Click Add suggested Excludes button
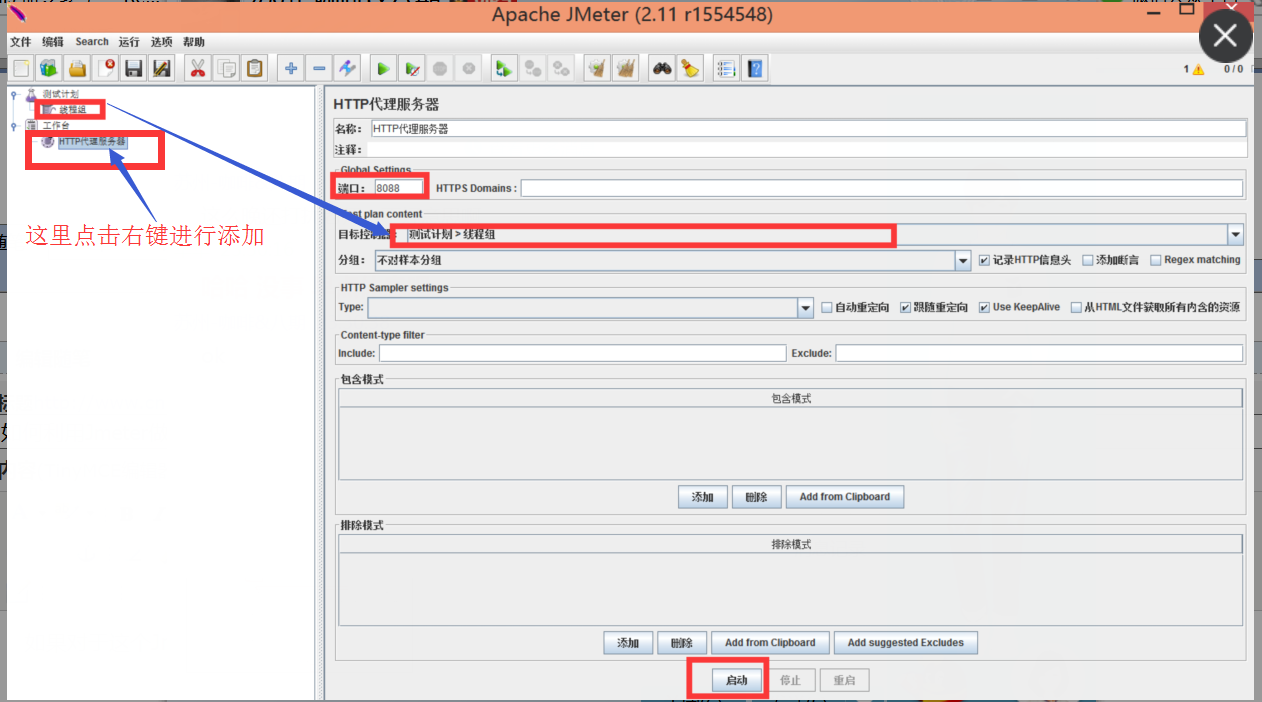 [x=906, y=643]
